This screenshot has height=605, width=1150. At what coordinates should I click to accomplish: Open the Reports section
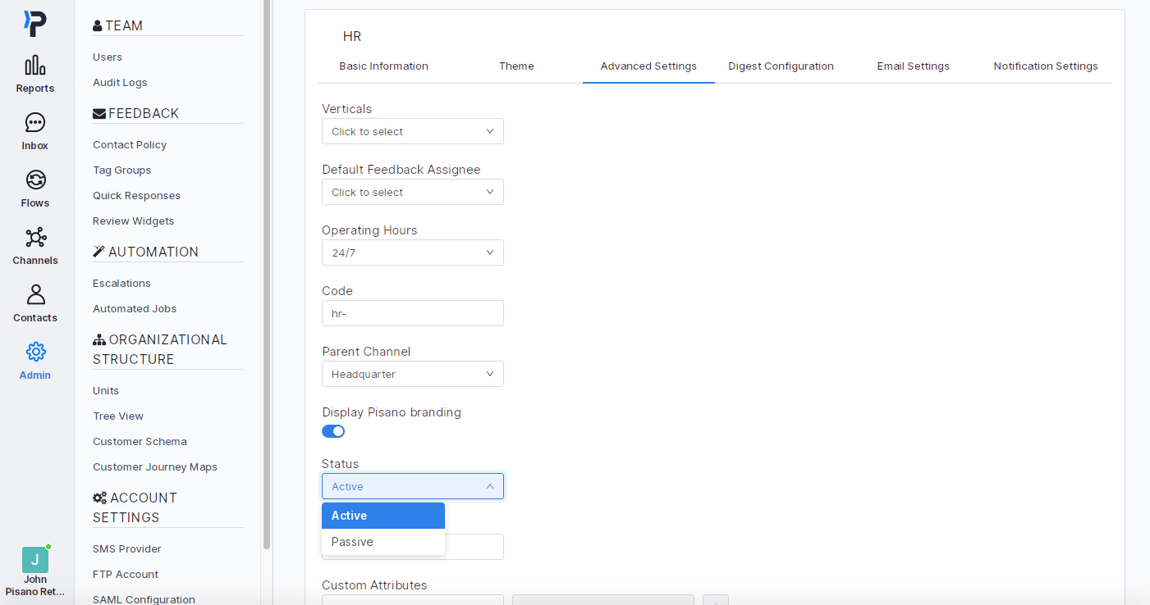[x=34, y=75]
